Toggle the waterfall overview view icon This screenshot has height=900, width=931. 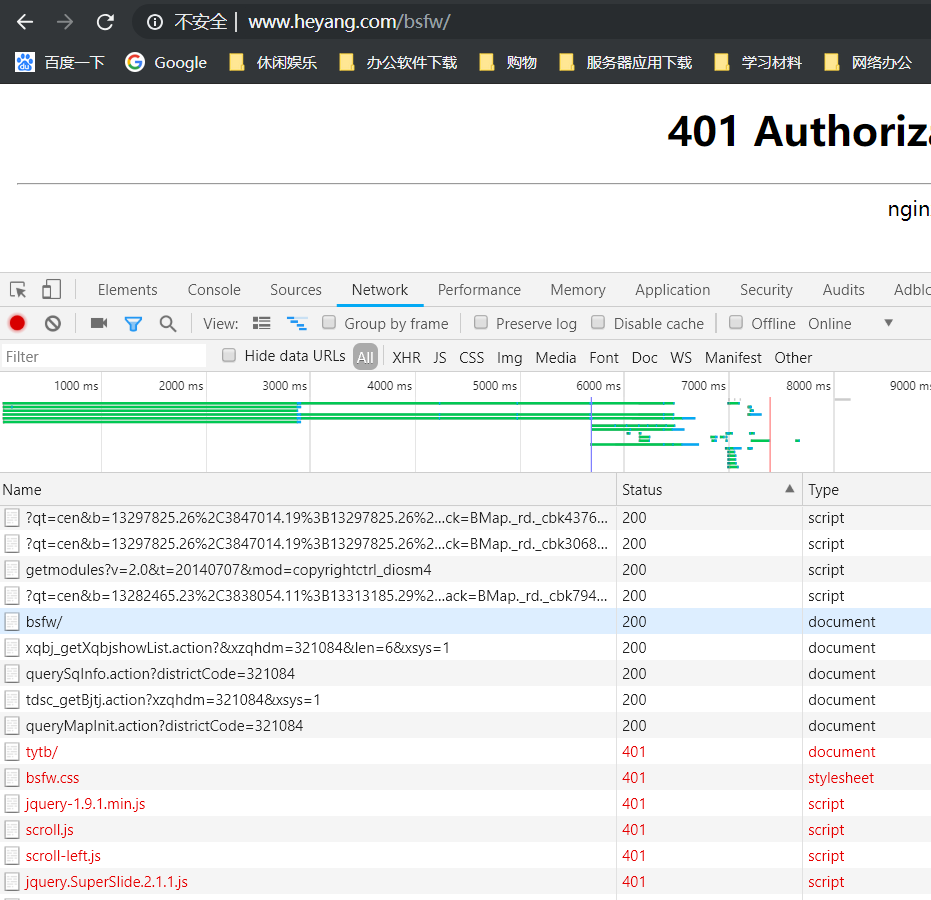pos(297,323)
